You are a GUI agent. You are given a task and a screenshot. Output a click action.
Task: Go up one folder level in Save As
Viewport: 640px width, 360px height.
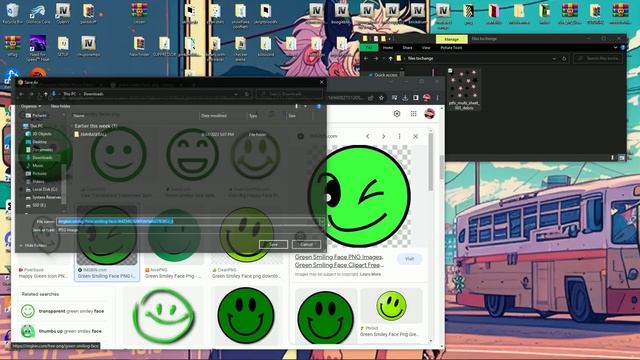(x=45, y=94)
